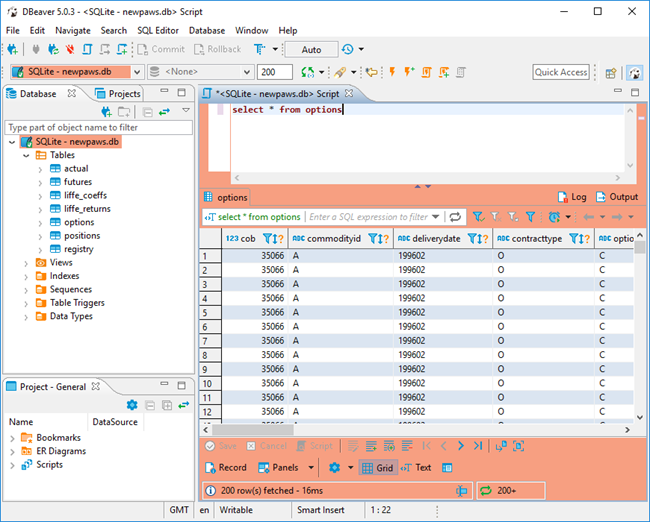Open the Panels dropdown arrow

[x=311, y=468]
